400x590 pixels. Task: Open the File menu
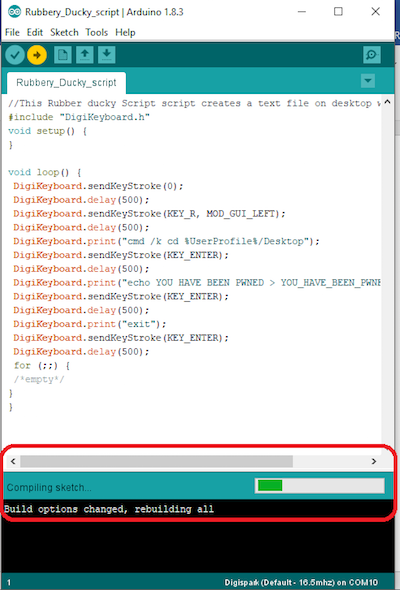coord(12,32)
